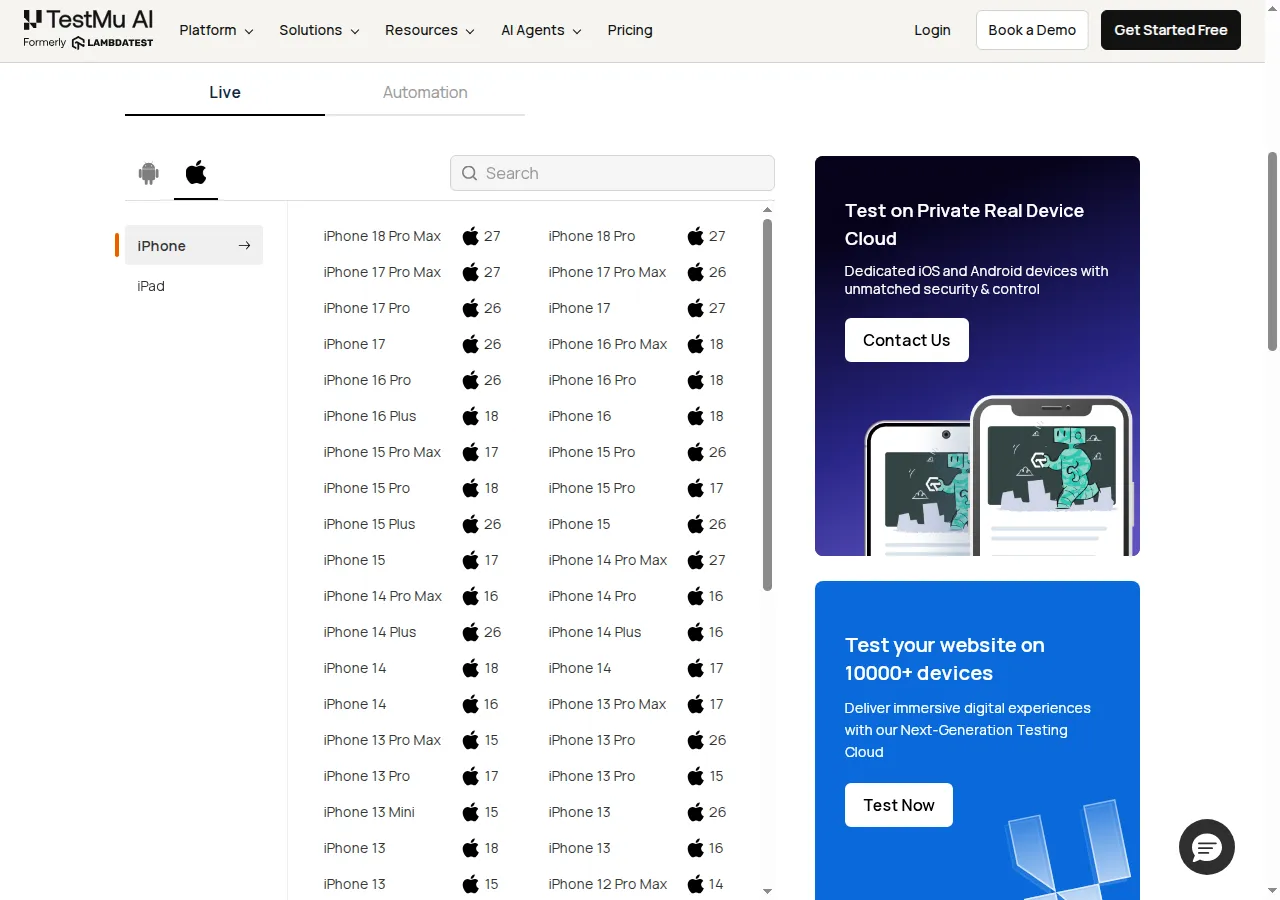The height and width of the screenshot is (900, 1280).
Task: Click the Apple icon for iPhone 14 Pro Max, iOS 16
Action: (471, 596)
